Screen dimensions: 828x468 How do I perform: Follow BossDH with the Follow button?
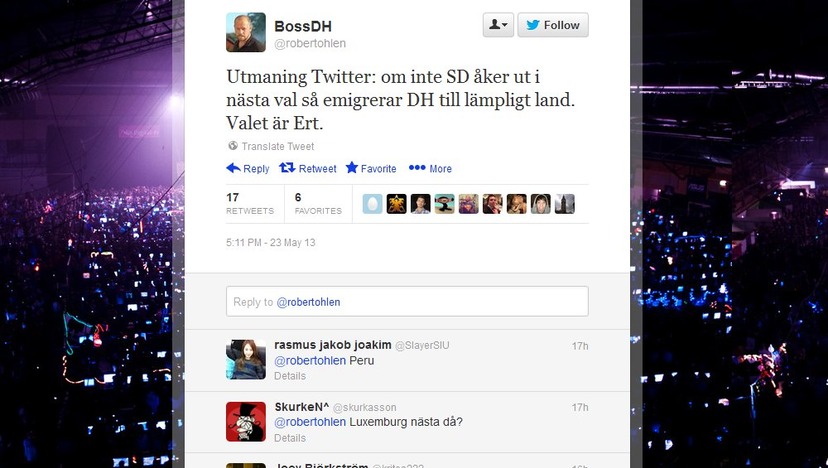pos(553,25)
